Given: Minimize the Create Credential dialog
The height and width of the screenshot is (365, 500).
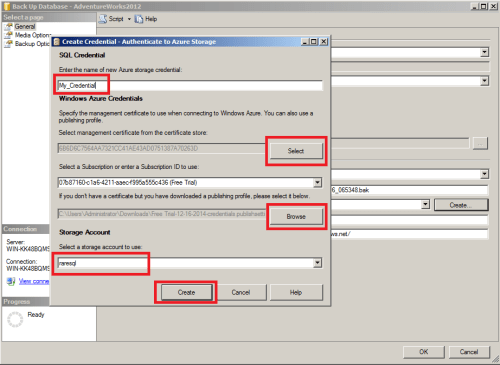Looking at the screenshot, I should [x=305, y=42].
